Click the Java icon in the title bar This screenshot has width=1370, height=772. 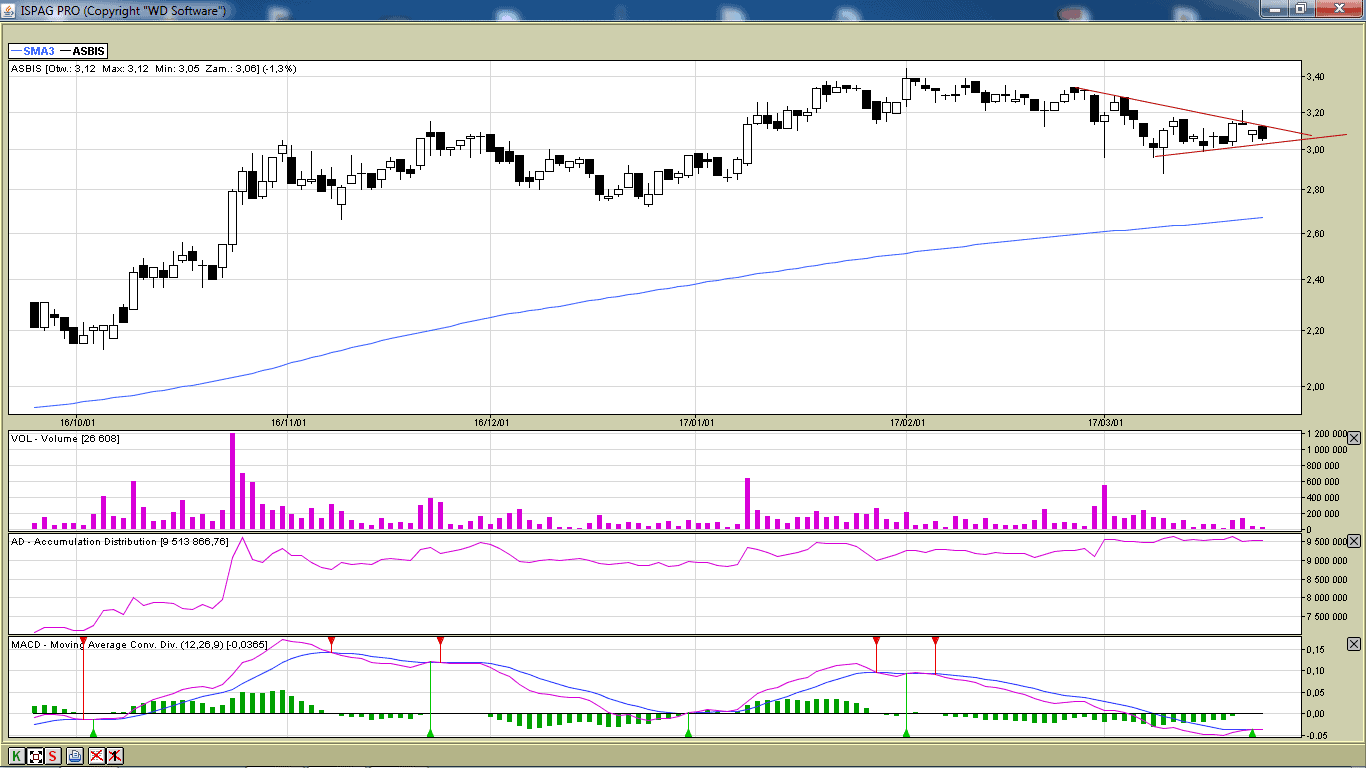click(x=10, y=10)
